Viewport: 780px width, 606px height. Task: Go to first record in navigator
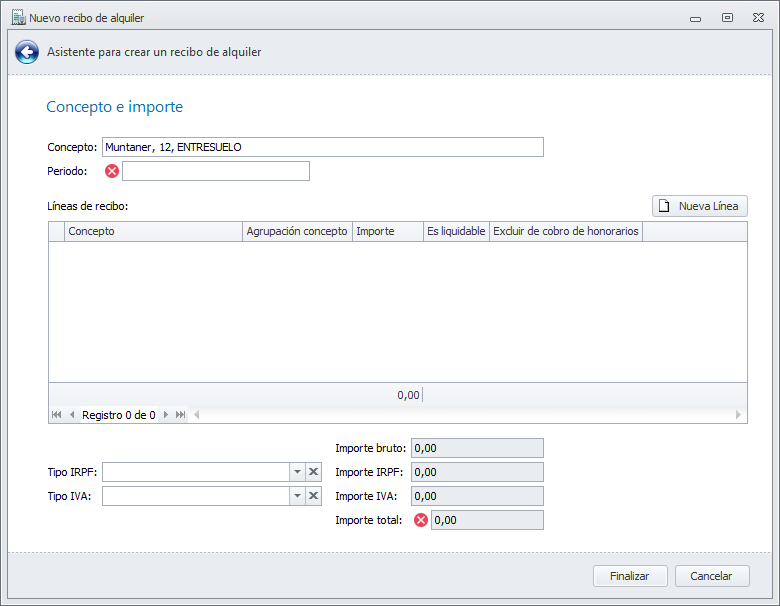57,414
